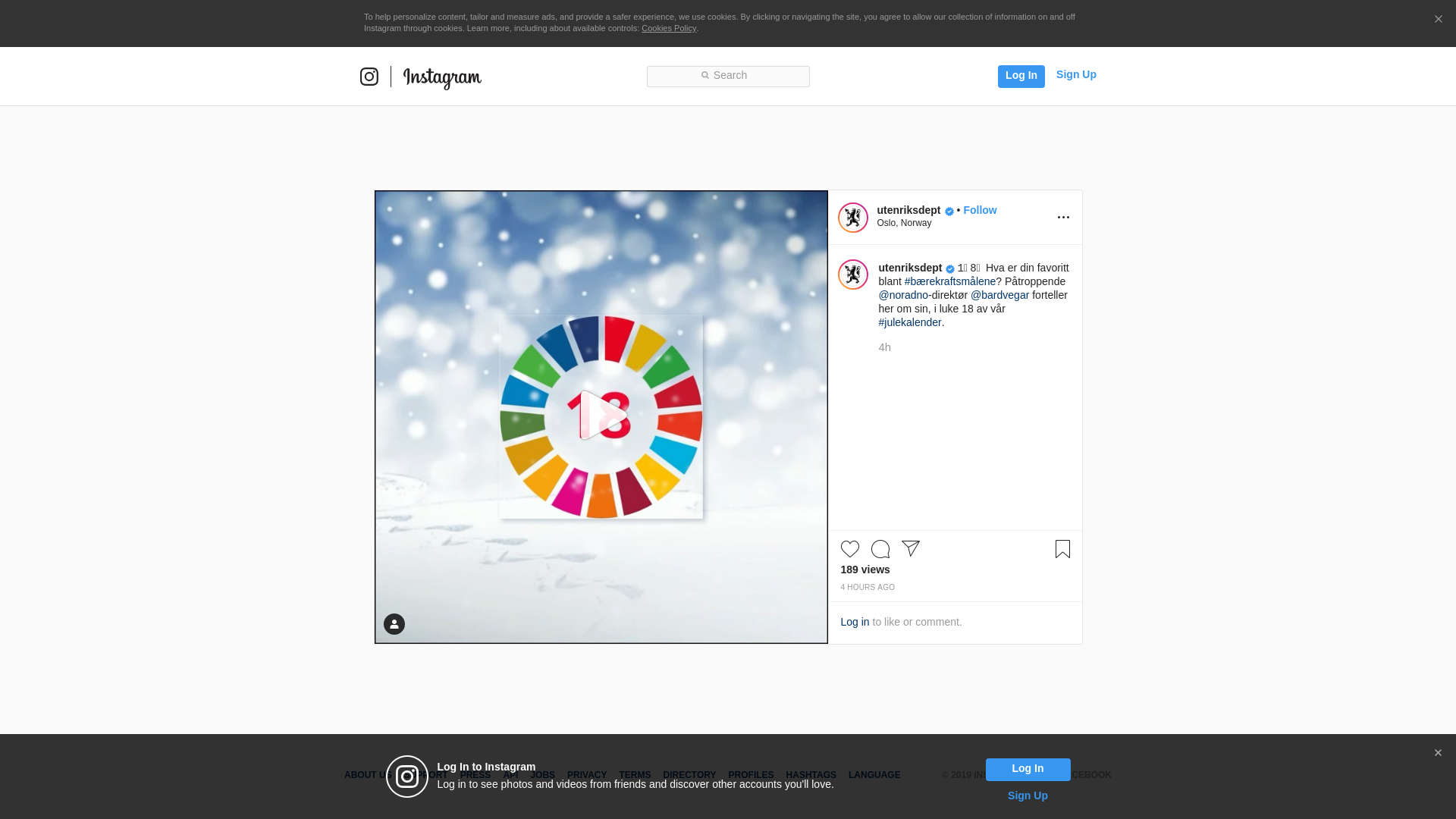This screenshot has width=1456, height=819.
Task: Save post with bookmark icon
Action: tap(1062, 549)
